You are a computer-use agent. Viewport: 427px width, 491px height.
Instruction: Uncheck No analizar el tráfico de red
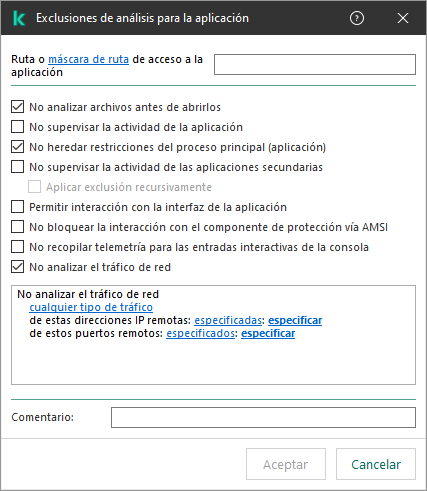(x=17, y=267)
